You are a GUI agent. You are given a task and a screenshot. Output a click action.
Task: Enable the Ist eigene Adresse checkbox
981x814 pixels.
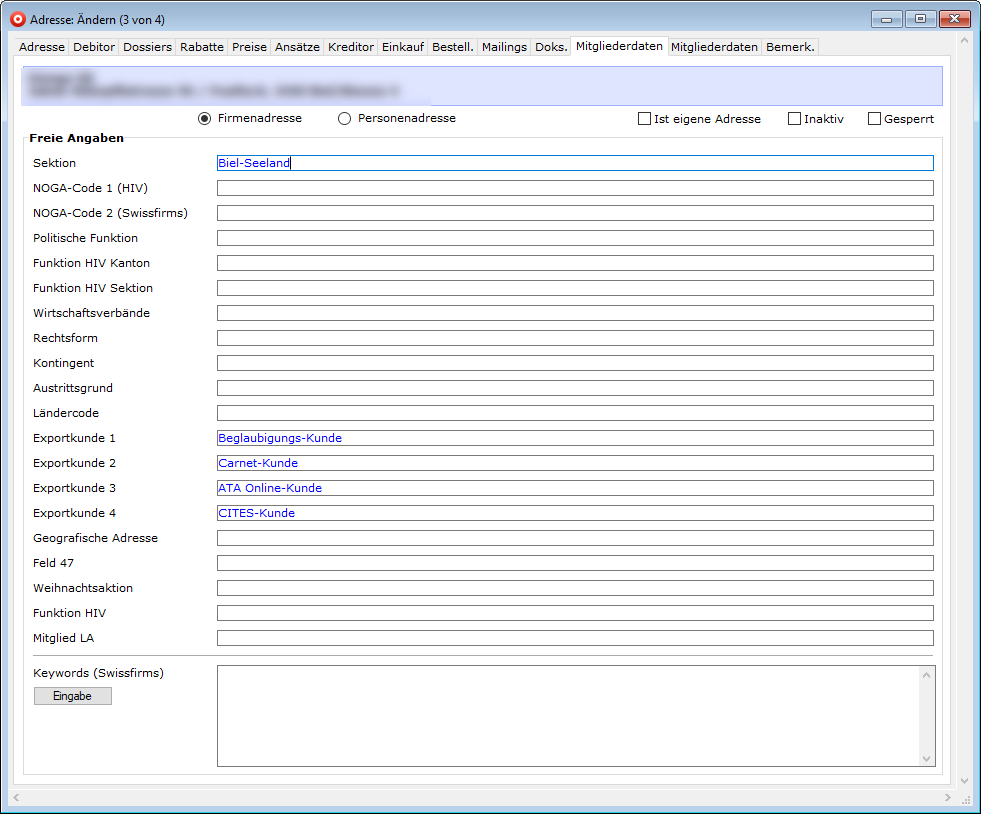pyautogui.click(x=644, y=119)
